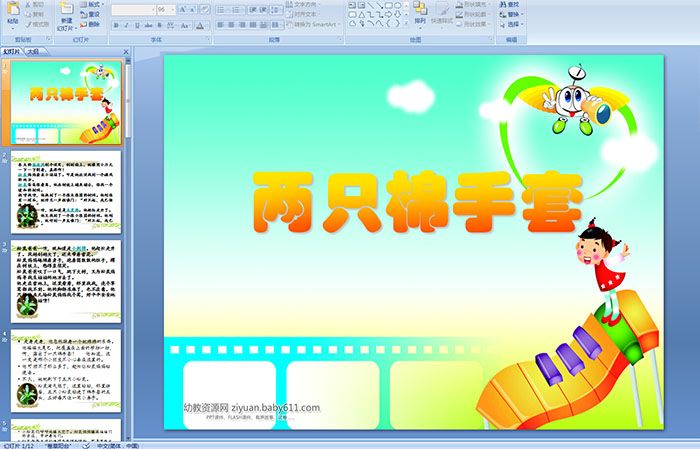Viewport: 700px width, 449px height.
Task: Open Quick Styles (快速样式) gallery
Action: [442, 14]
